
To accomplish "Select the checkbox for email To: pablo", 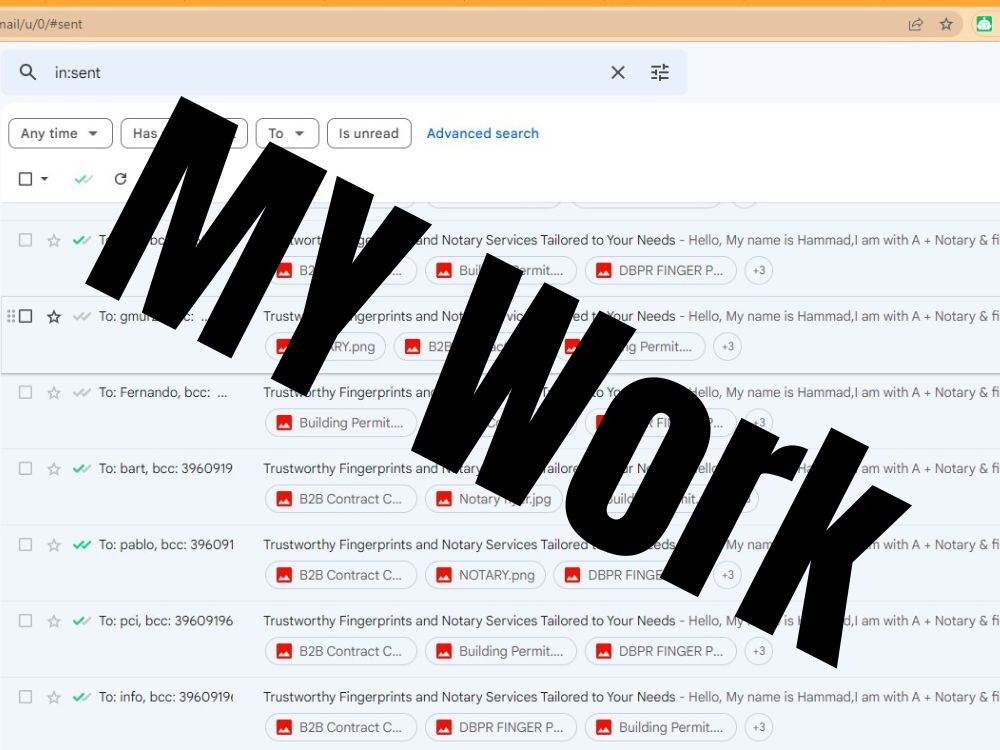I will tap(26, 545).
